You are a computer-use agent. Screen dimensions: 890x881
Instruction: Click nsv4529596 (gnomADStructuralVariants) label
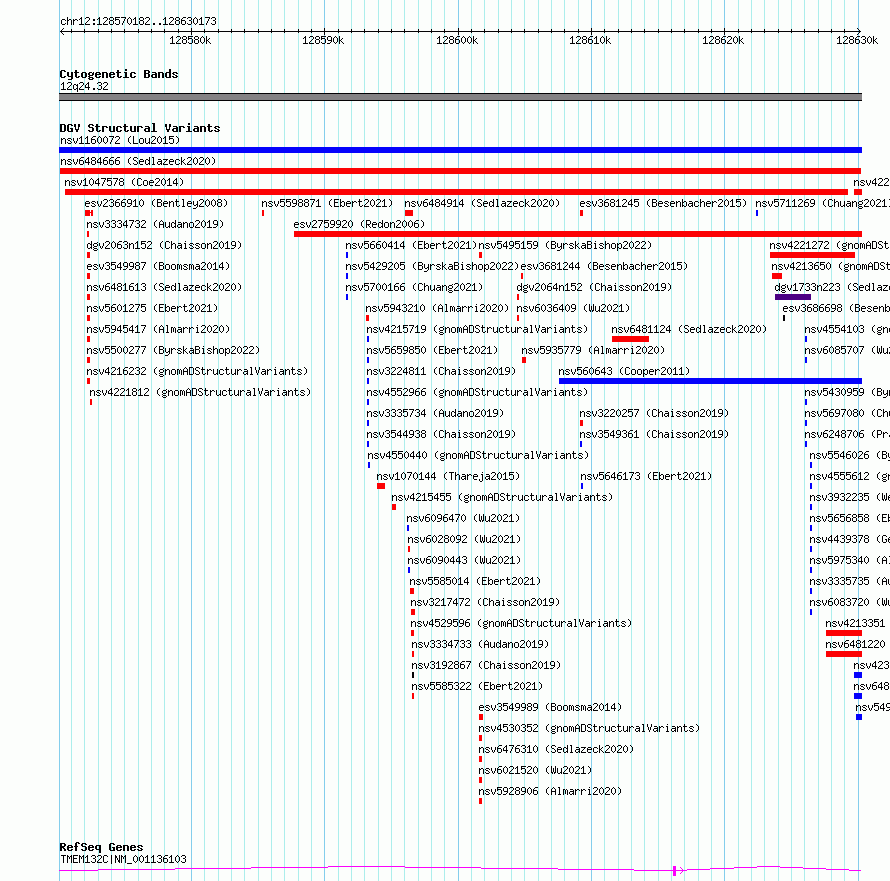point(522,623)
